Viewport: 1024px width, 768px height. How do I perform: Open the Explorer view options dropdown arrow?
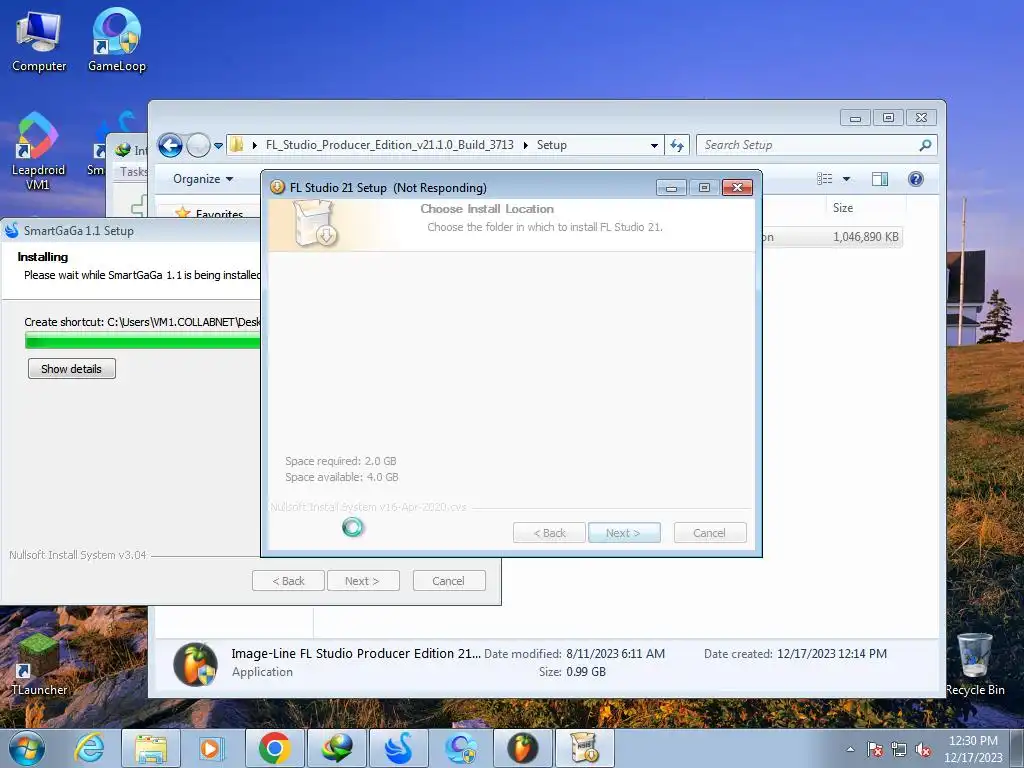[846, 179]
